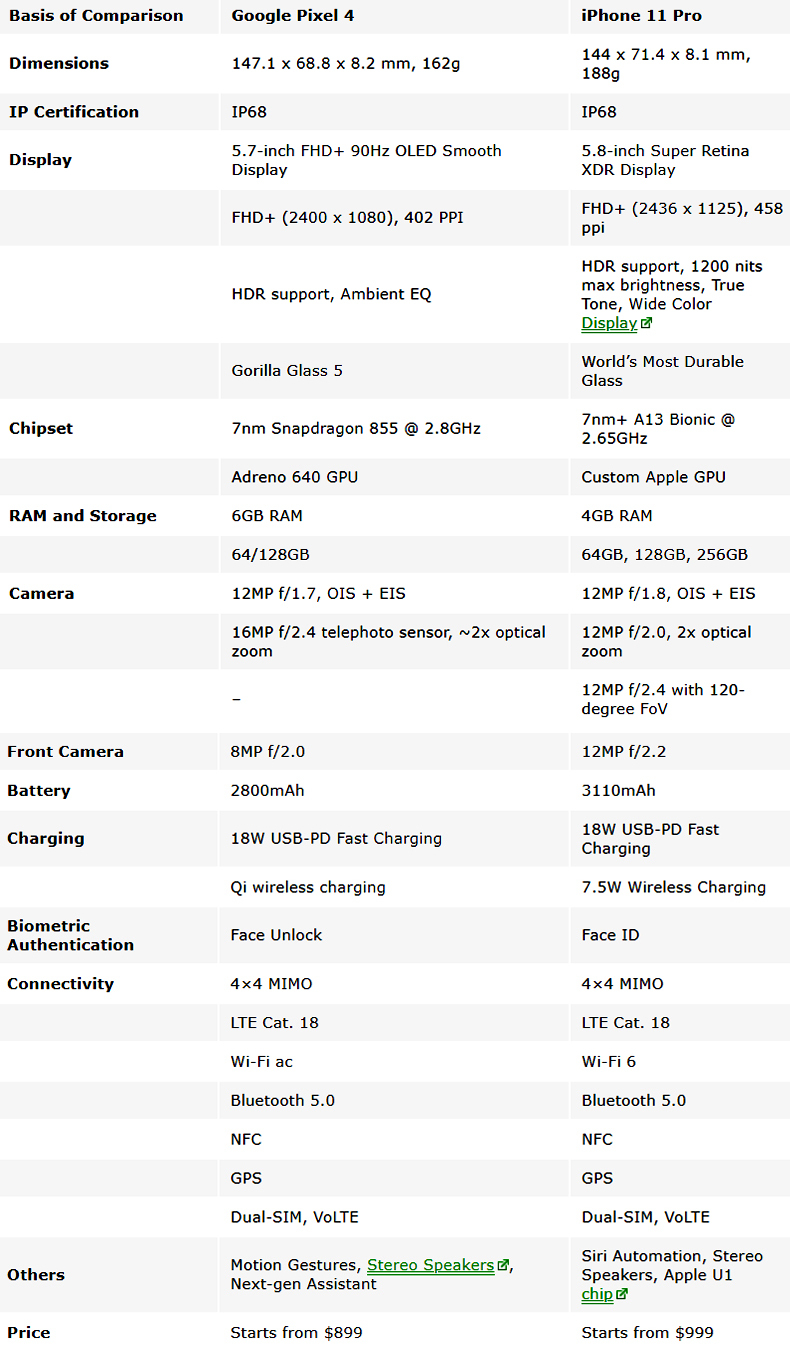Viewport: 790px width, 1349px height.
Task: Select the 2800mAh battery cell
Action: 267,790
